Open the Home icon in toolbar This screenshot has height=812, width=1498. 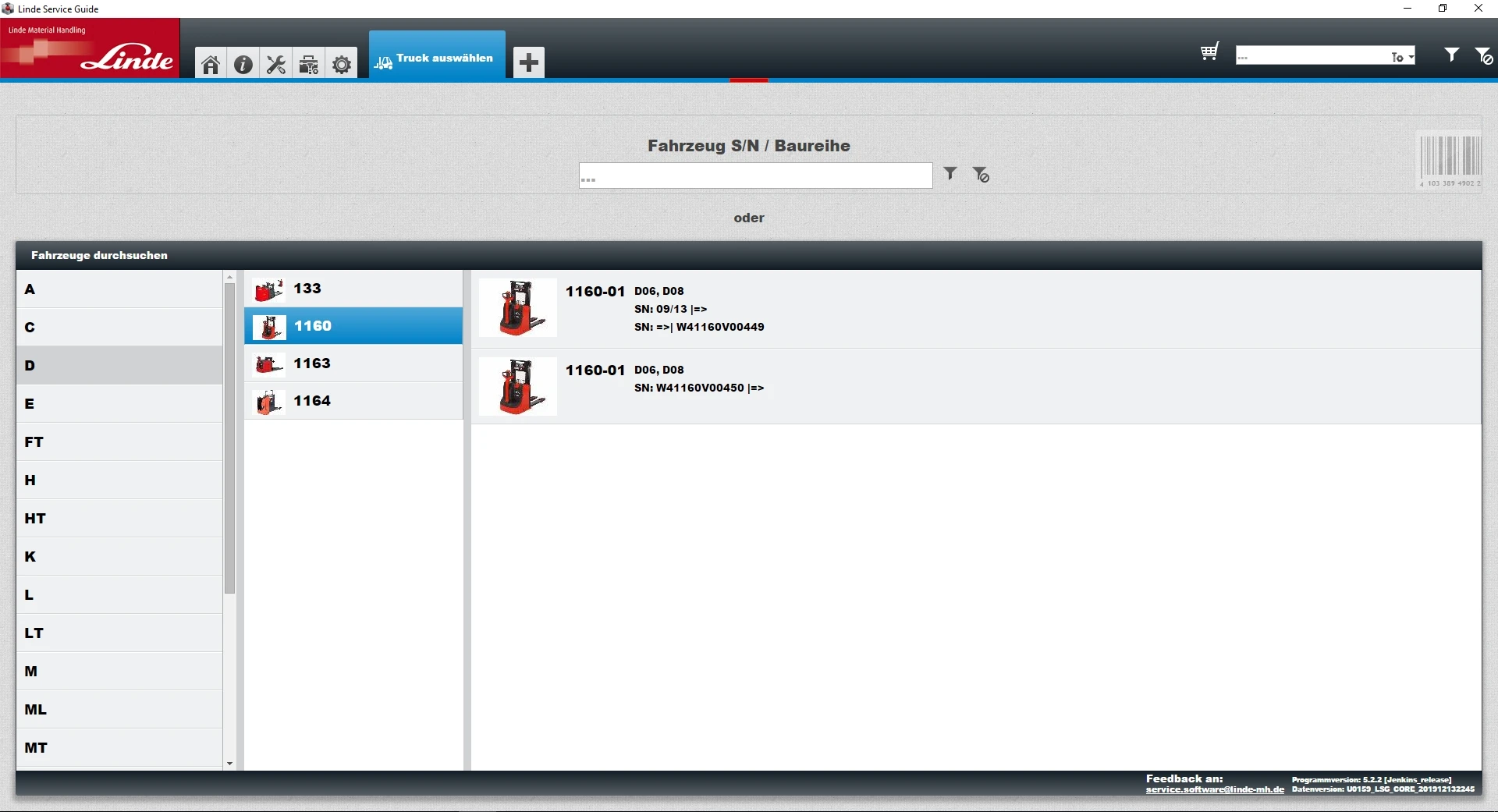[211, 64]
